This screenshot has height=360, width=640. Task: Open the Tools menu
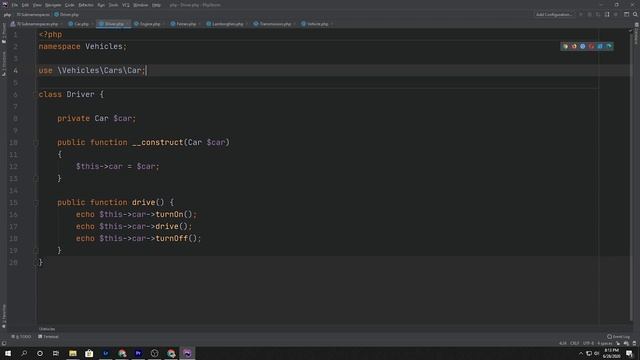pyautogui.click(x=113, y=5)
